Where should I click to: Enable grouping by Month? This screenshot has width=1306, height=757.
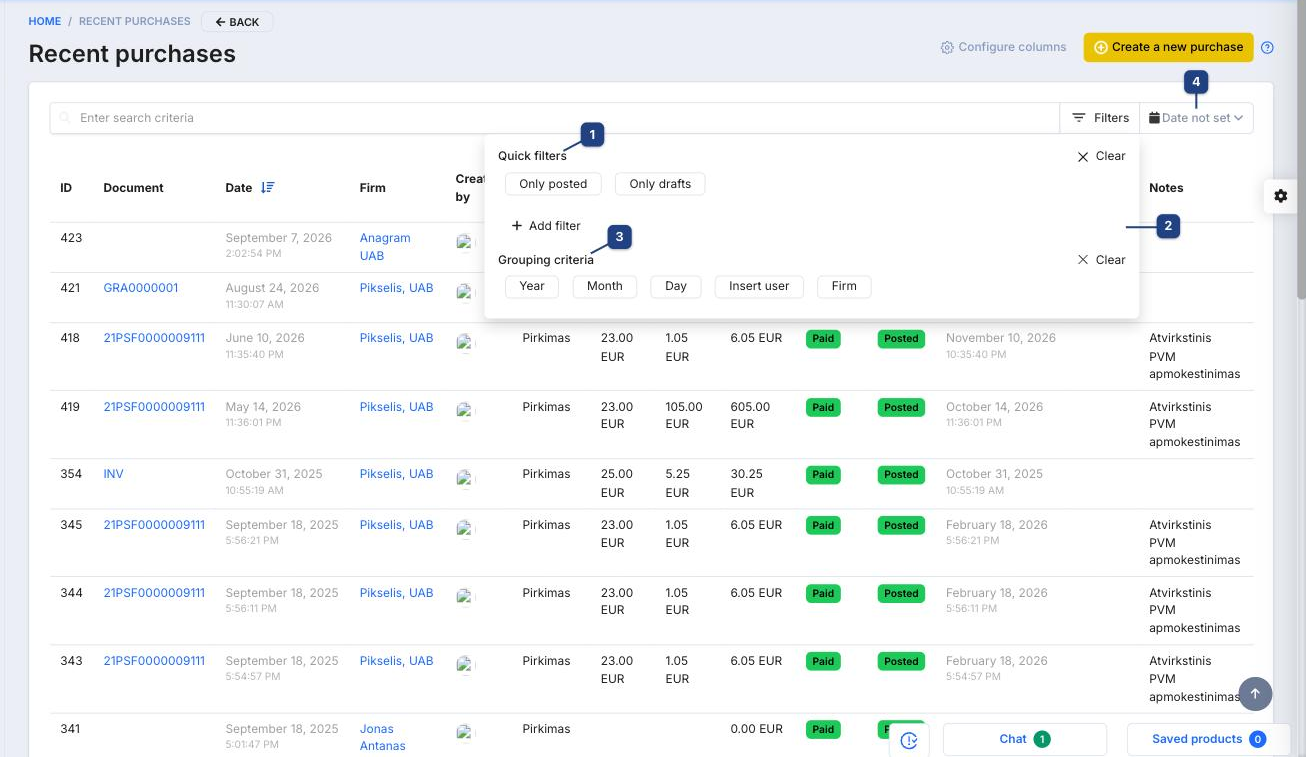pos(605,286)
